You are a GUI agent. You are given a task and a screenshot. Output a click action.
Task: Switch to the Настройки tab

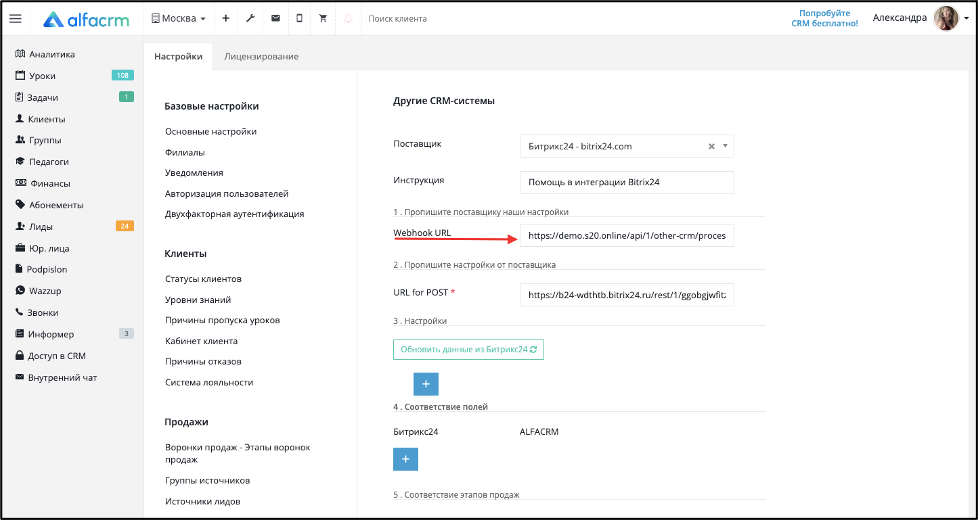[x=178, y=56]
